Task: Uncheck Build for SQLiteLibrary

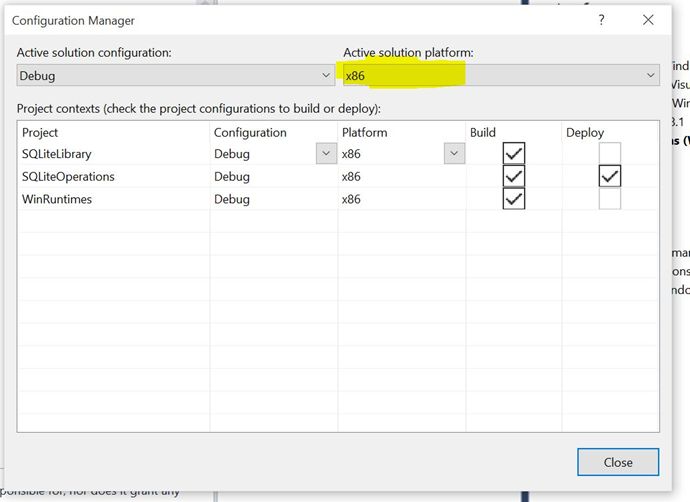Action: (x=514, y=154)
